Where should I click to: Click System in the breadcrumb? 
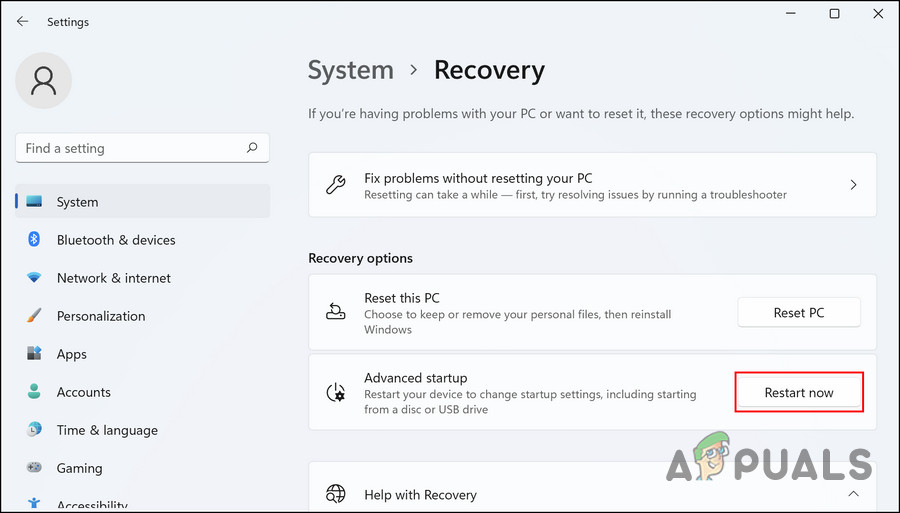tap(350, 71)
